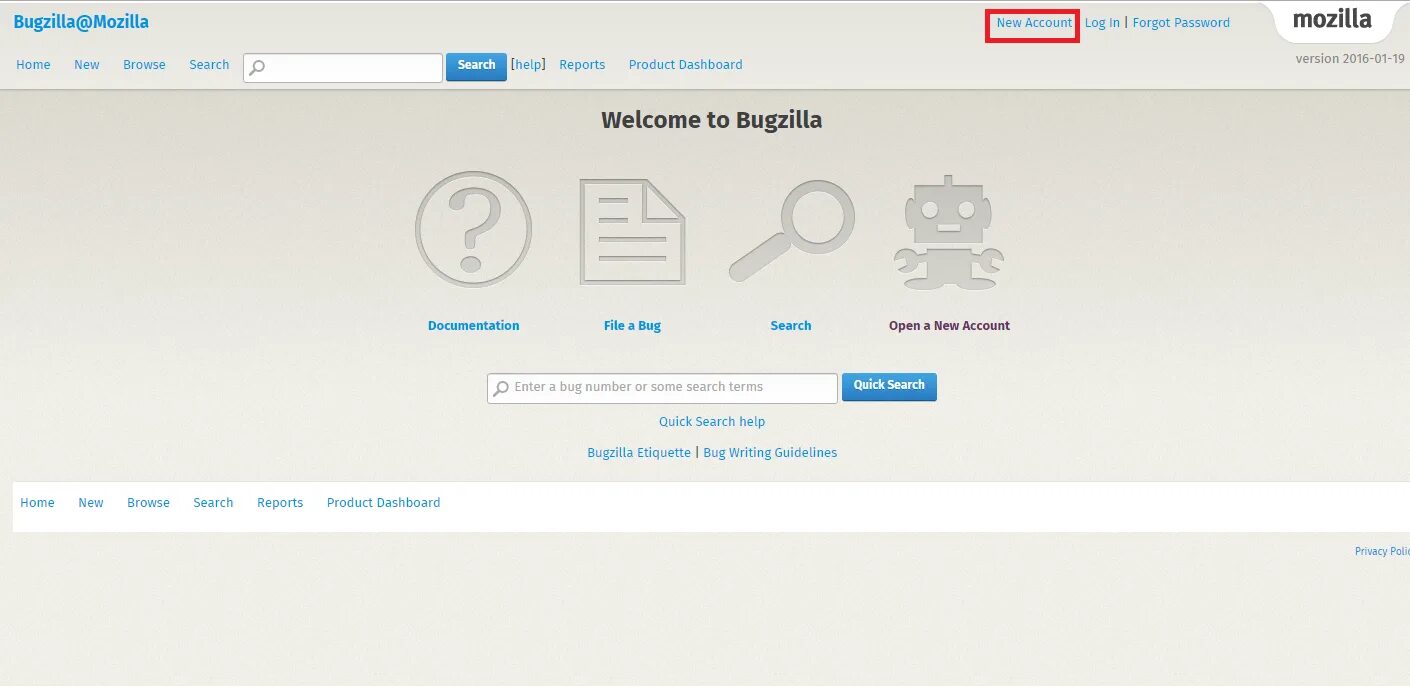Open the Bug Writing Guidelines link
Viewport: 1410px width, 687px height.
click(x=770, y=453)
